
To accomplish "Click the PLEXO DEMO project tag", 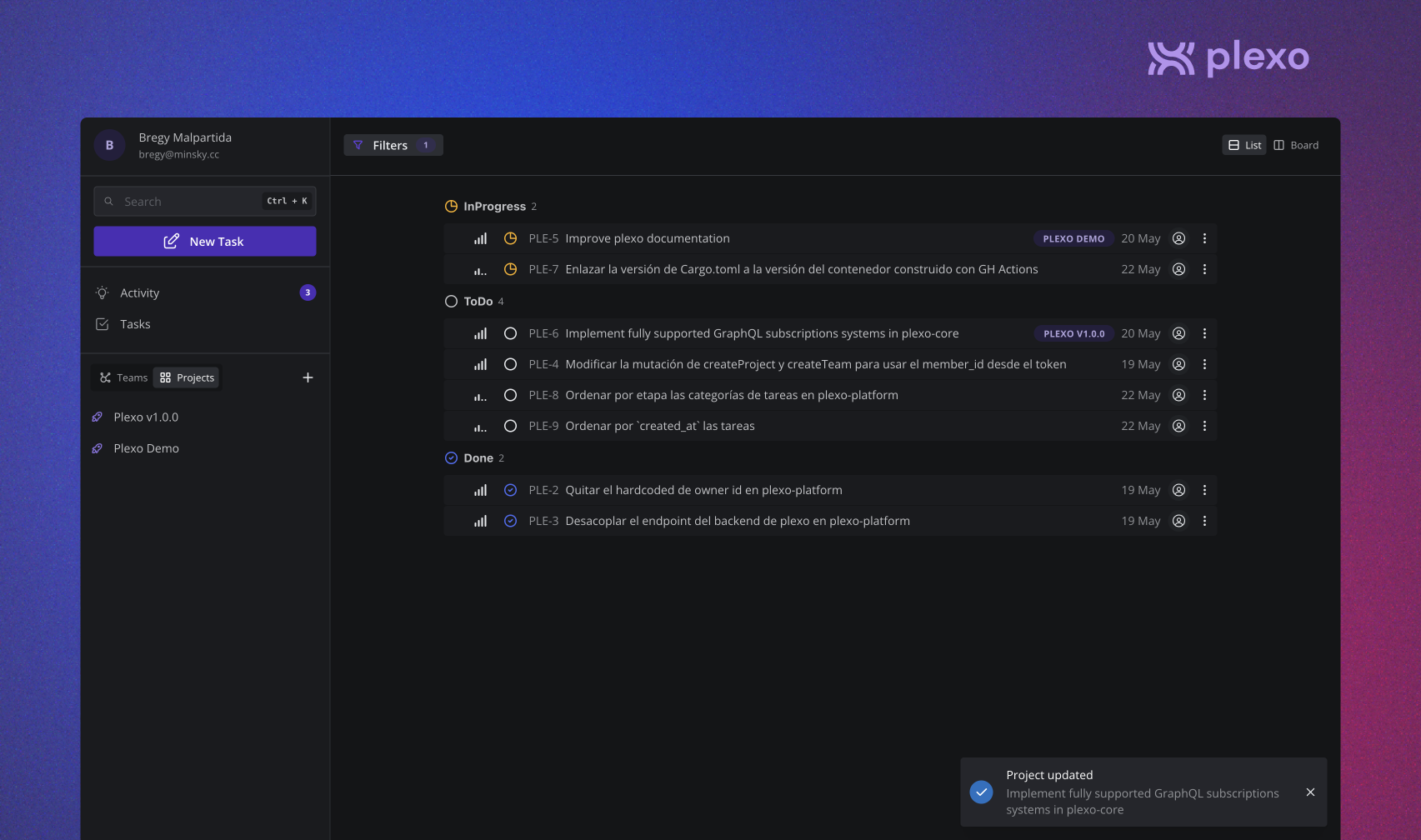I will pyautogui.click(x=1073, y=238).
